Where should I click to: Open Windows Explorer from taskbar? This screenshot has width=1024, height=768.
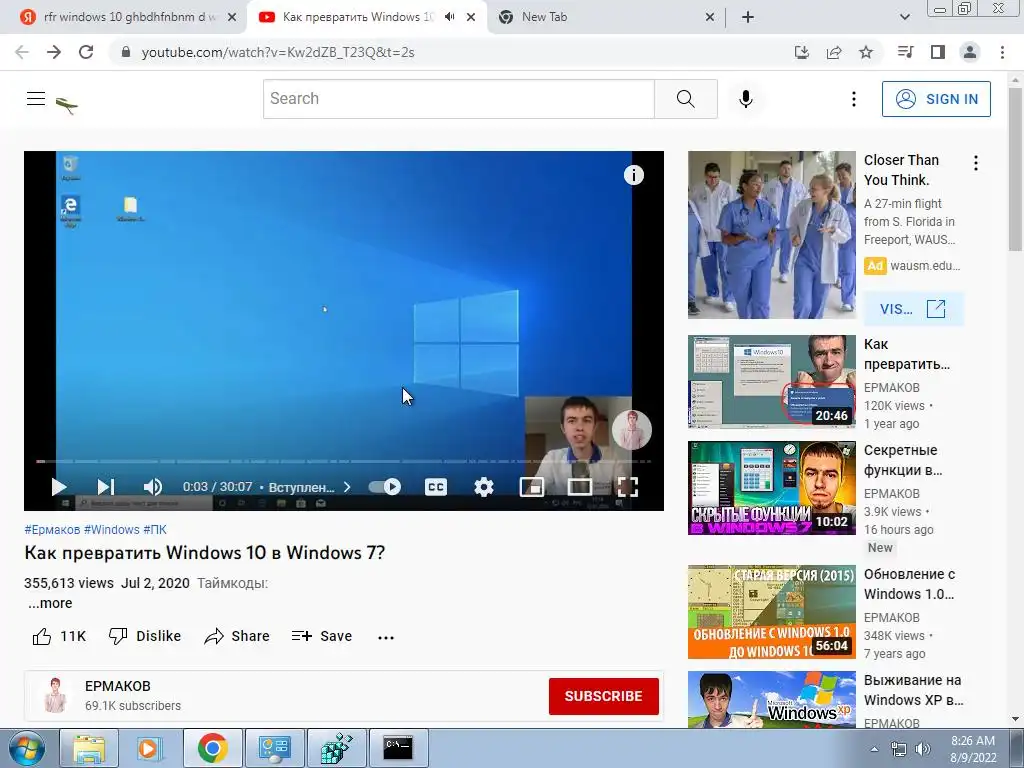tap(89, 748)
